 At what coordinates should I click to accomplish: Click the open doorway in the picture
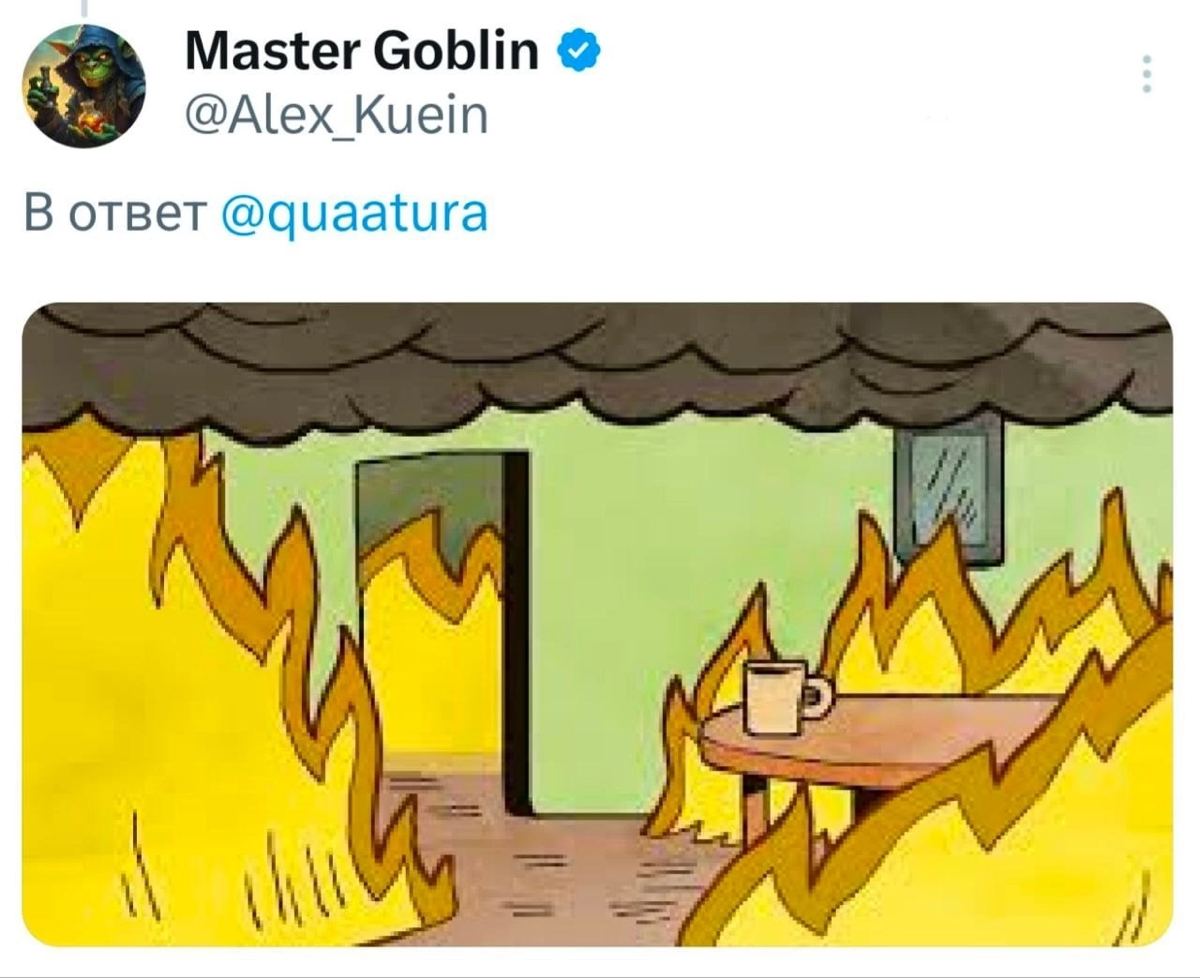442,630
